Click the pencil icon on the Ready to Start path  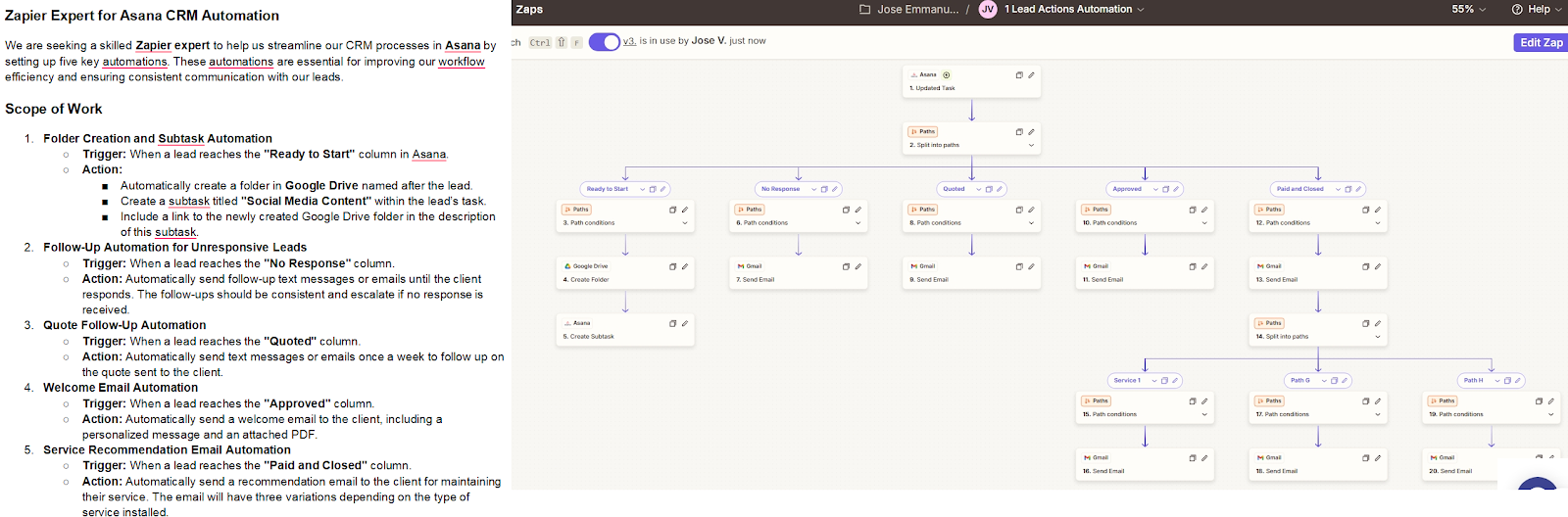pos(662,189)
